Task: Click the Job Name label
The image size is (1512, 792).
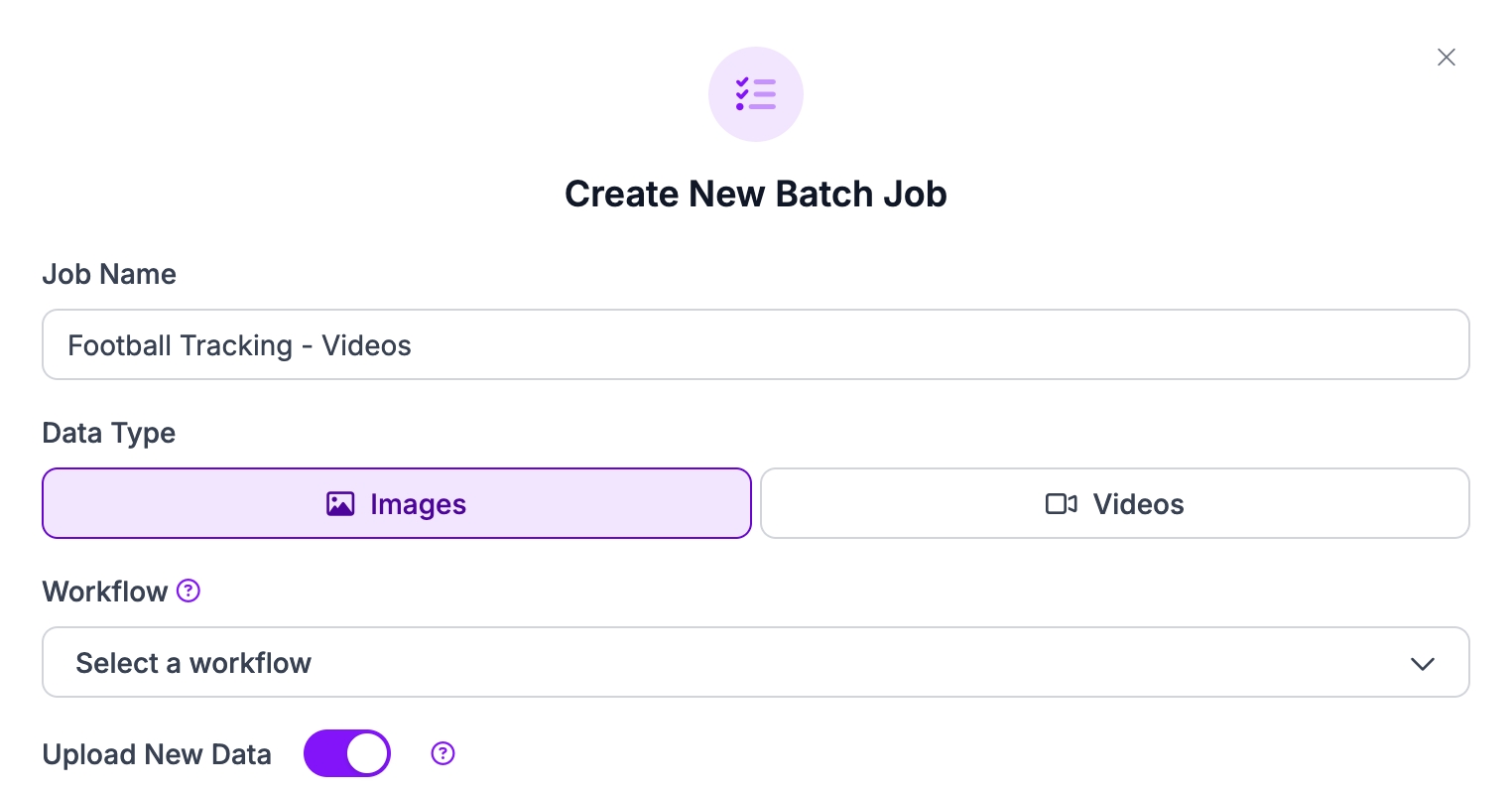Action: point(109,274)
